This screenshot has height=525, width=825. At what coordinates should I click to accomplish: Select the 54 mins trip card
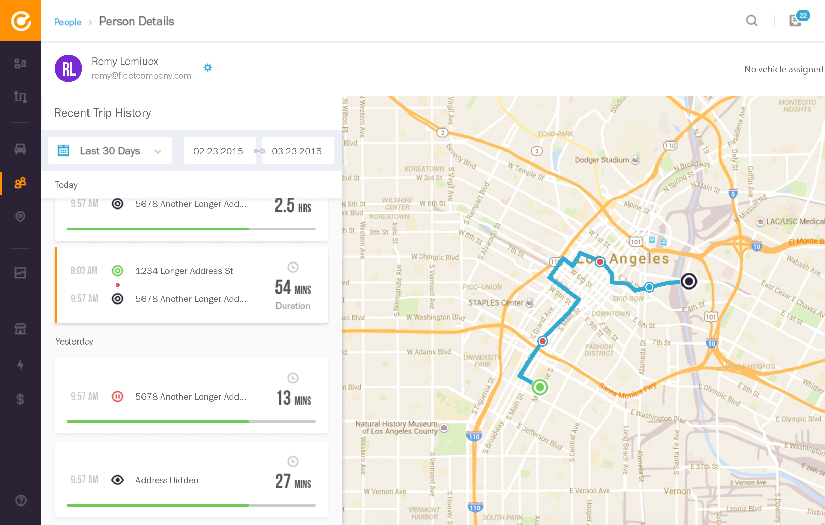(191, 285)
